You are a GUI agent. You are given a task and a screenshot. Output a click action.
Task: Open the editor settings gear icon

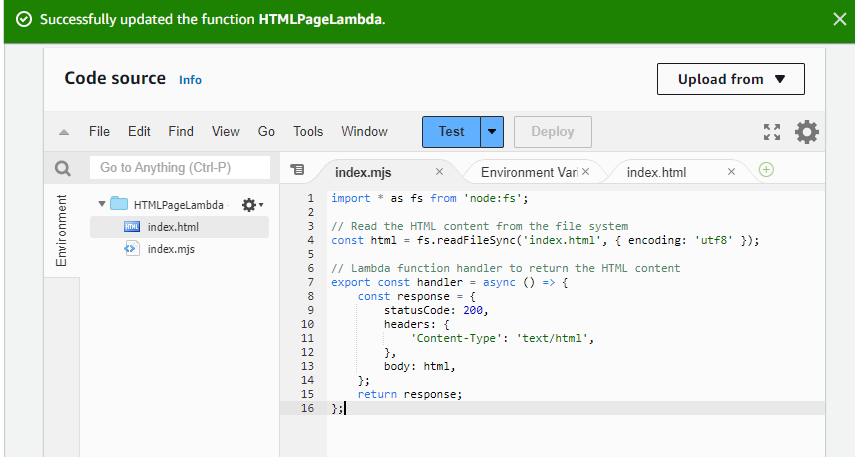[806, 132]
